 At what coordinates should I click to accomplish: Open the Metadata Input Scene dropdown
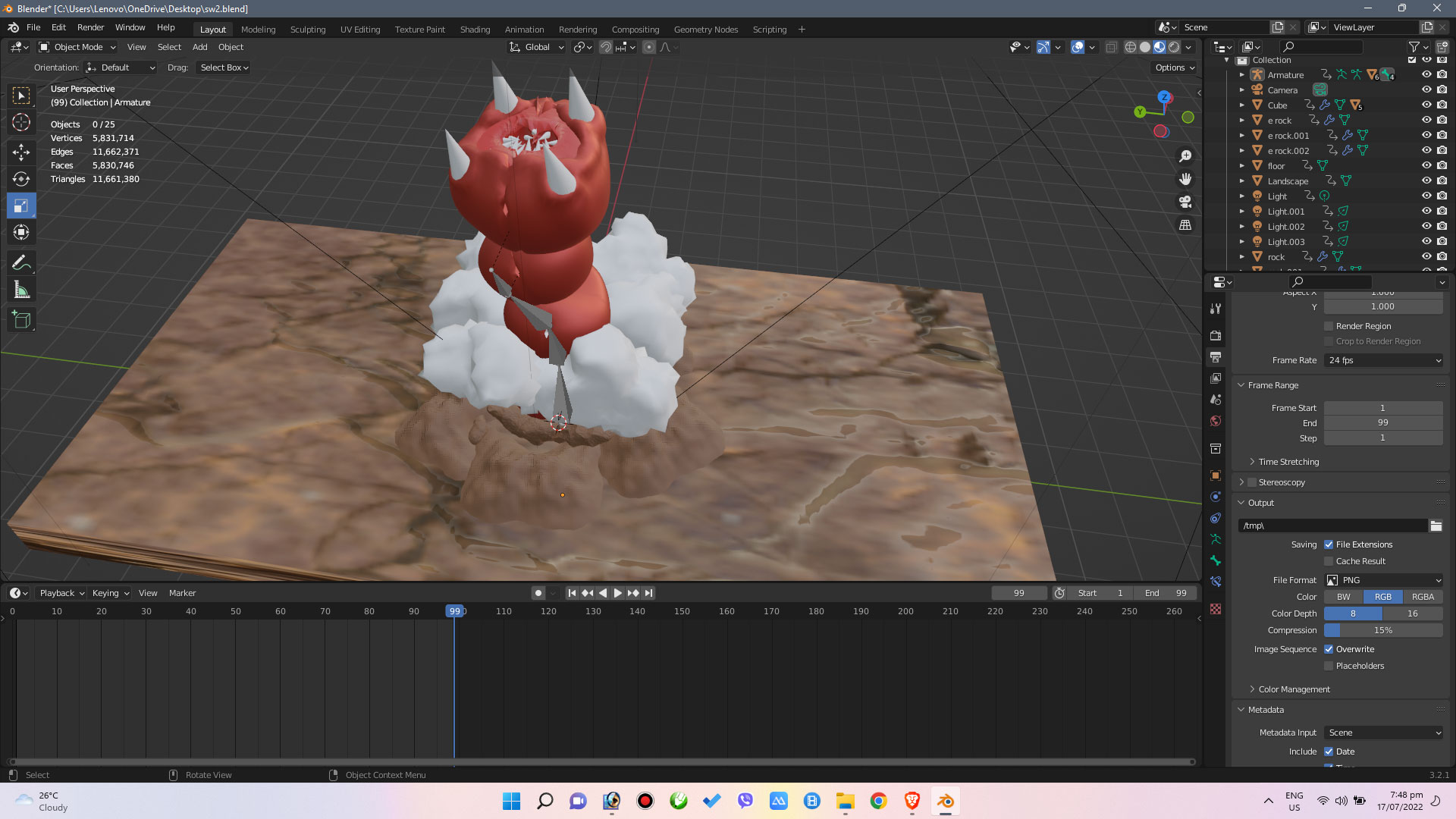click(1384, 733)
